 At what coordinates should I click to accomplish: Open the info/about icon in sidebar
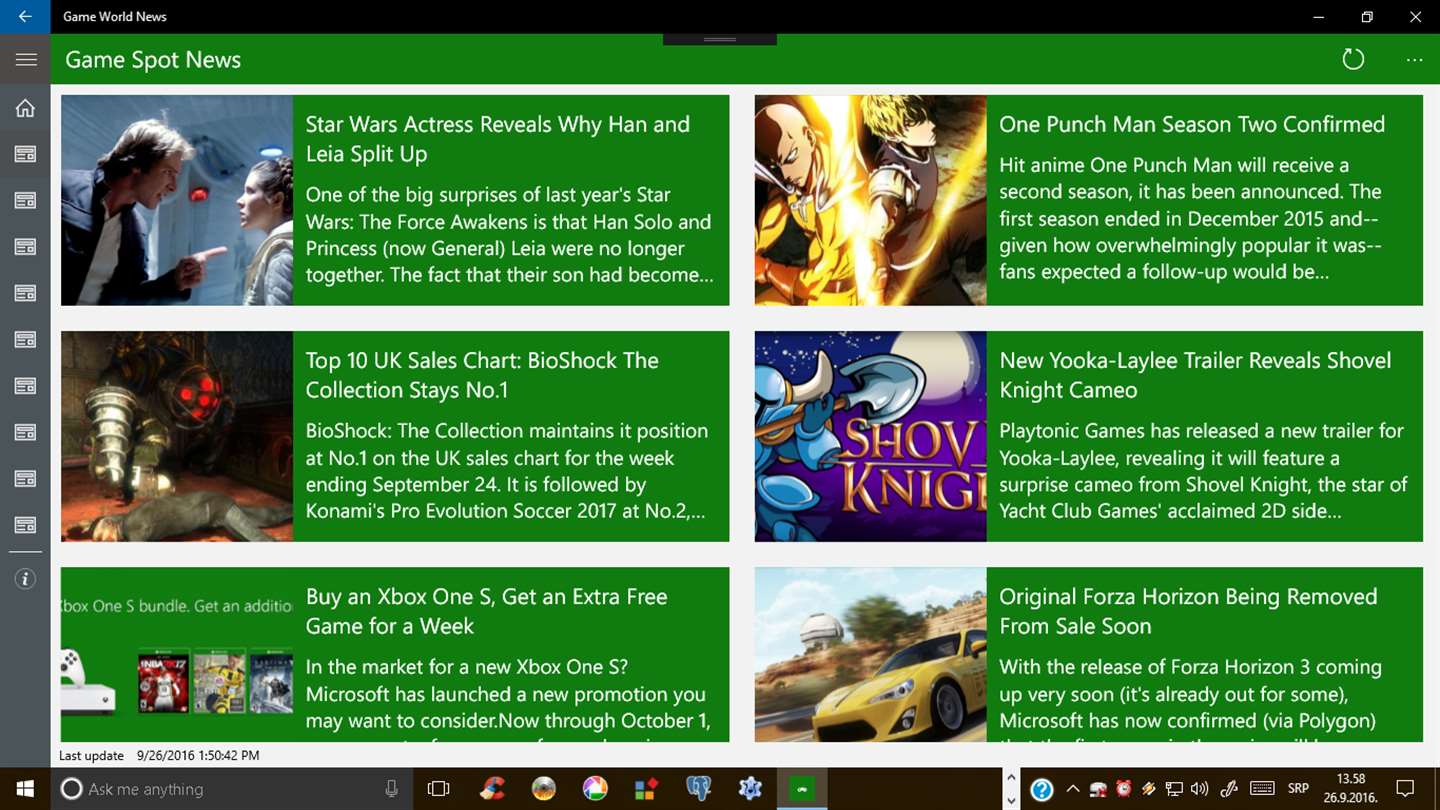tap(26, 579)
